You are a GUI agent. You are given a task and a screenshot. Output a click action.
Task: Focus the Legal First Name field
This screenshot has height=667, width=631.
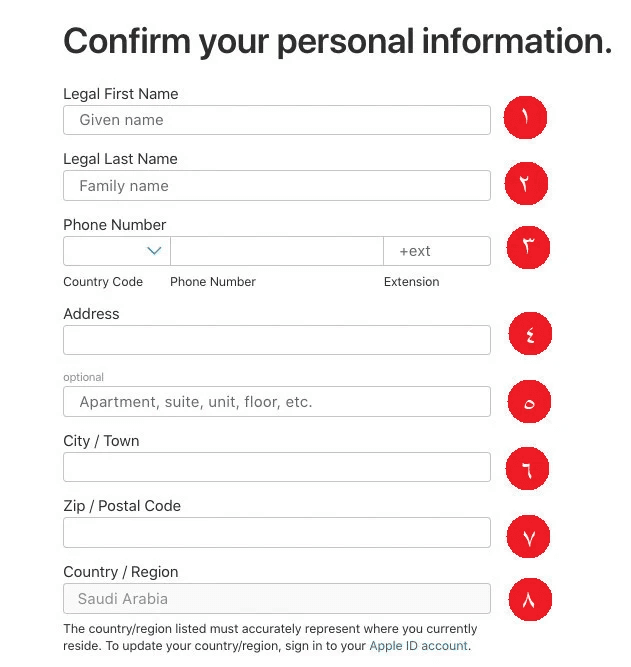[x=276, y=120]
